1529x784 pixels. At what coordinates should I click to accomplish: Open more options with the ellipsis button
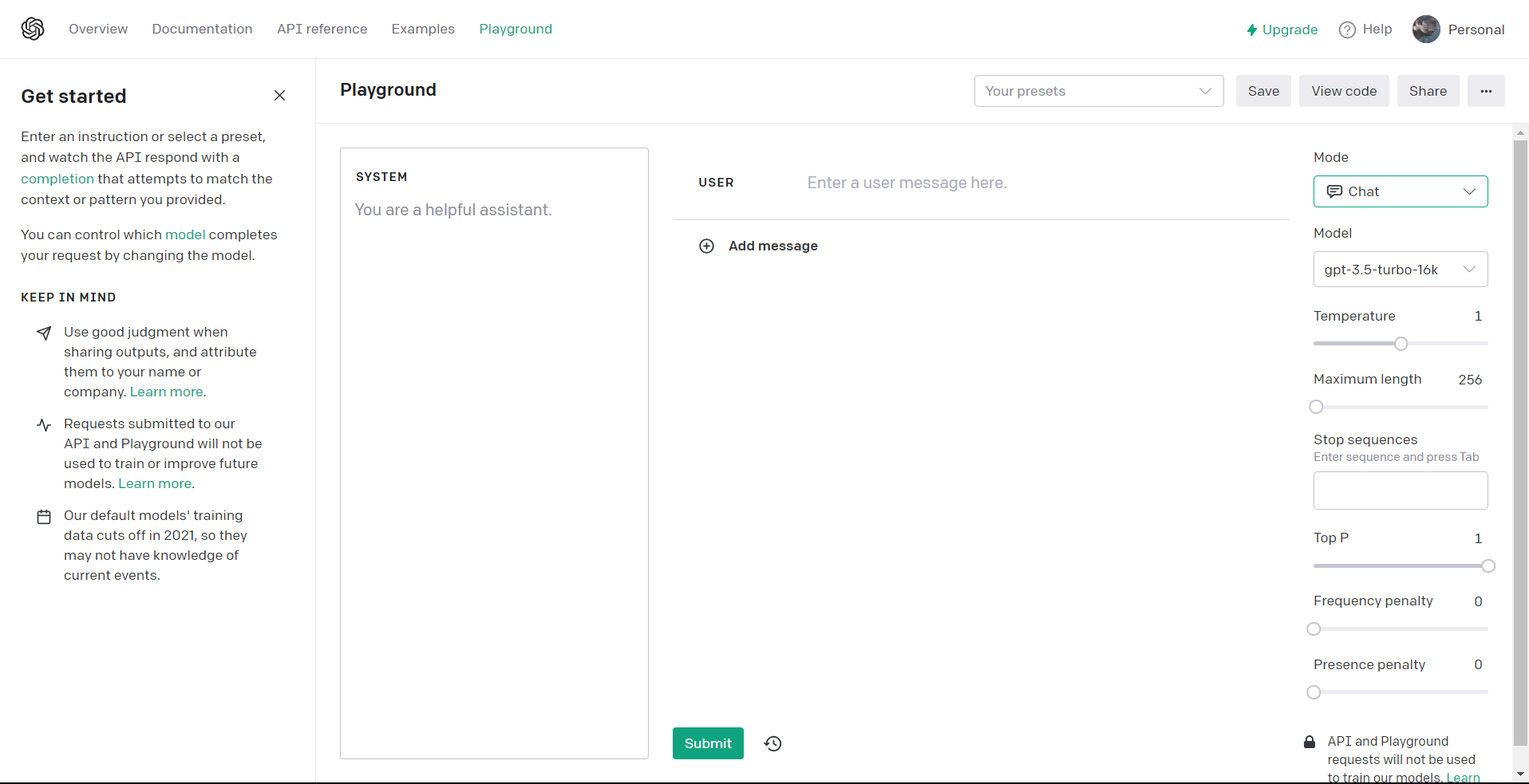[x=1486, y=91]
